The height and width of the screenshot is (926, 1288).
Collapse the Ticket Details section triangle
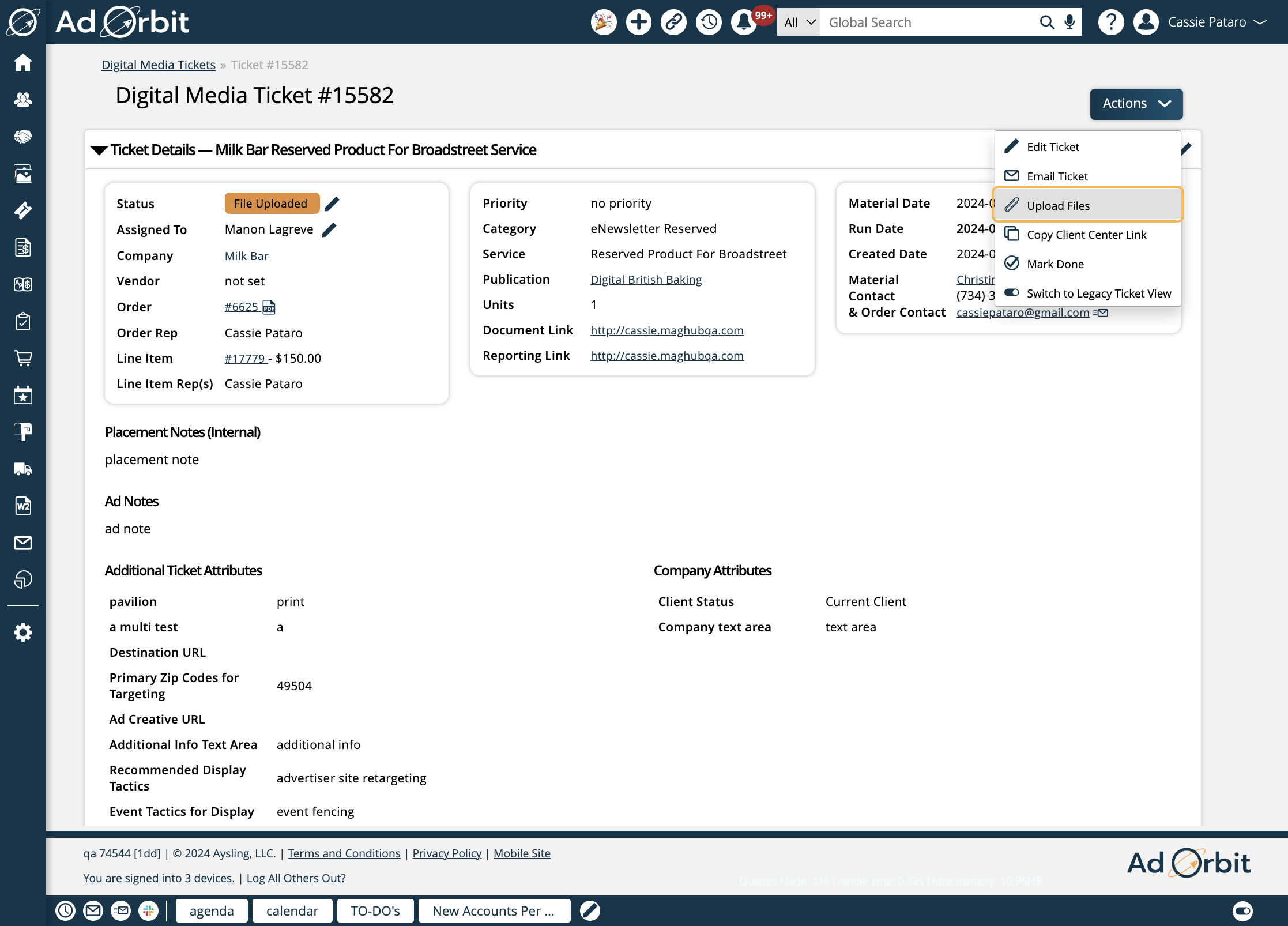(99, 150)
